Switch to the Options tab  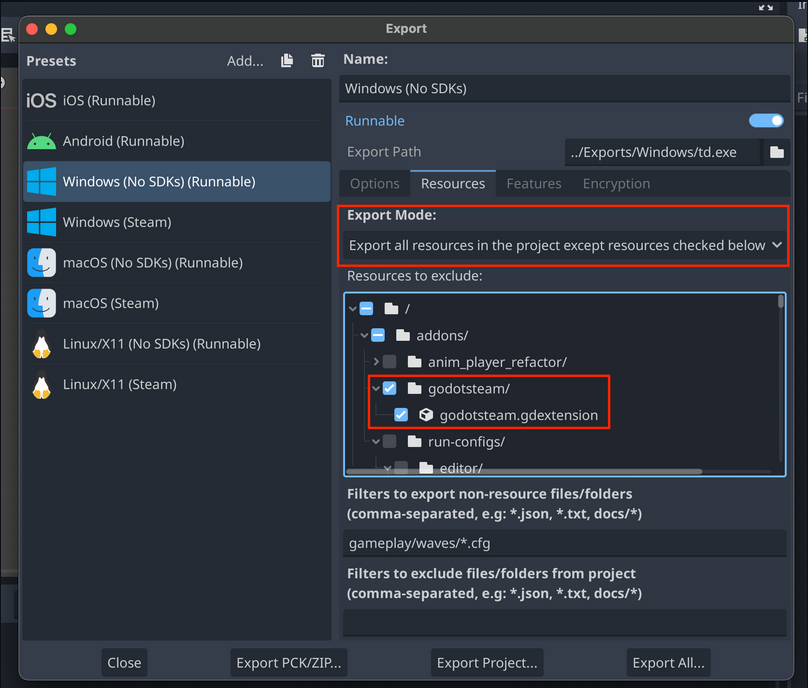pyautogui.click(x=375, y=184)
